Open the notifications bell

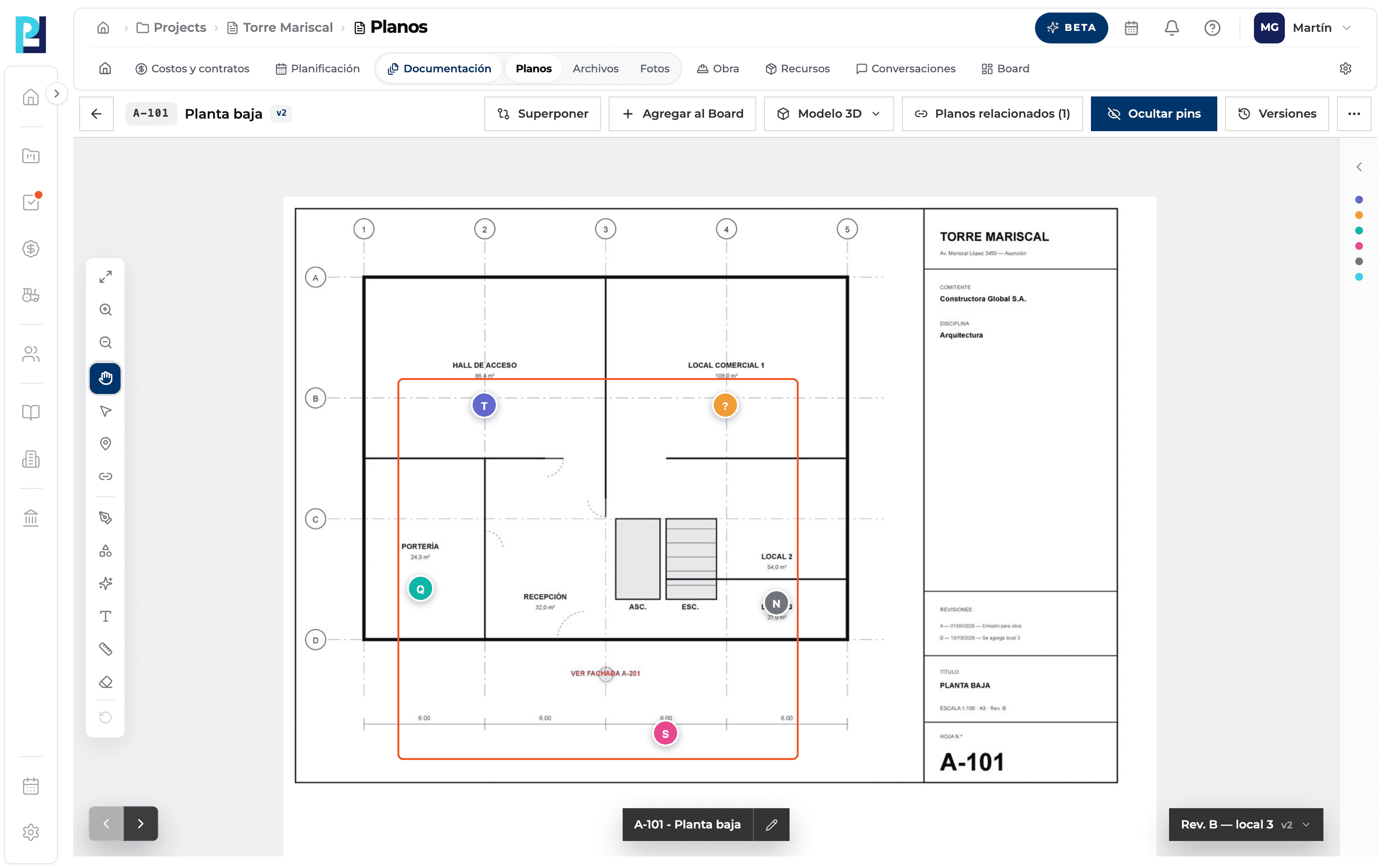click(x=1171, y=27)
